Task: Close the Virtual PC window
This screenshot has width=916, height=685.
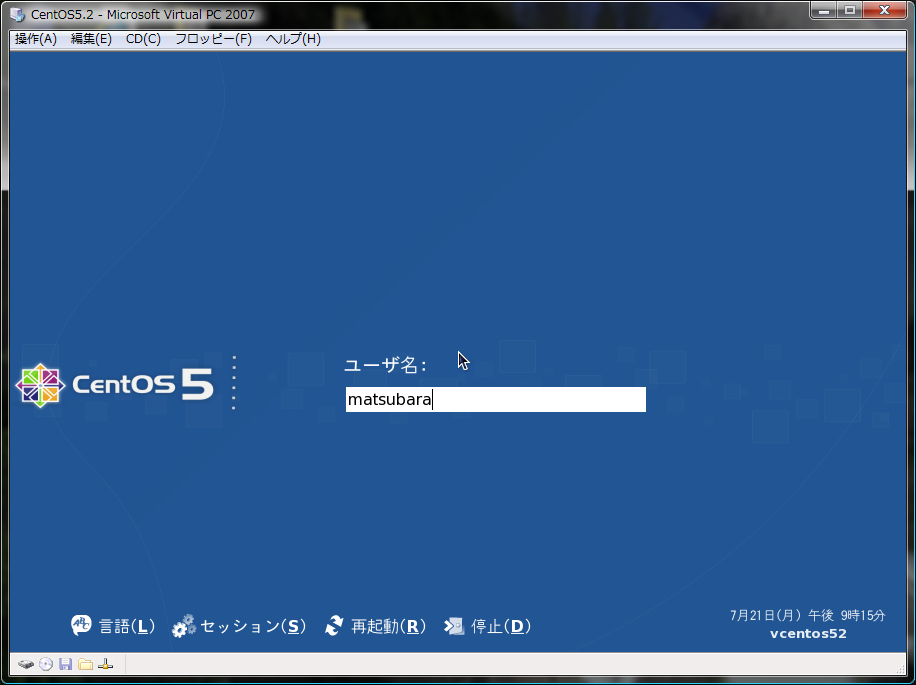Action: (884, 11)
